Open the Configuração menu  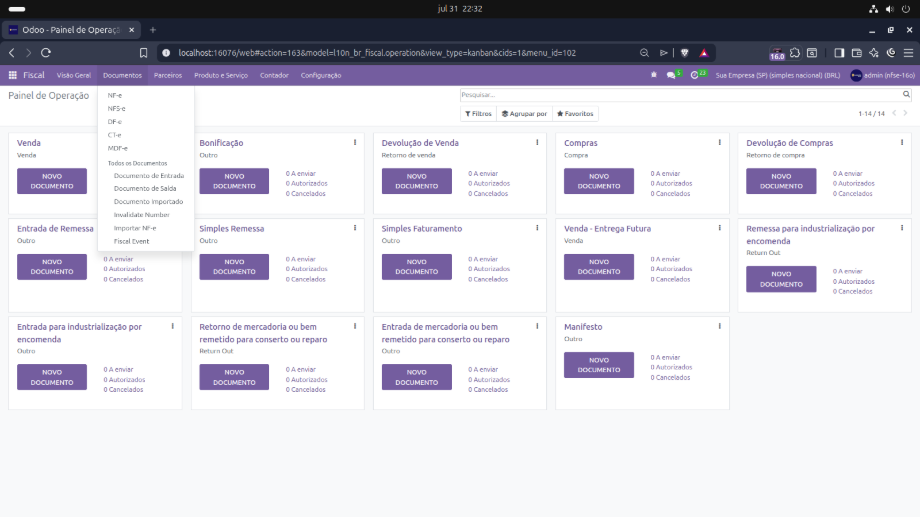pos(321,75)
